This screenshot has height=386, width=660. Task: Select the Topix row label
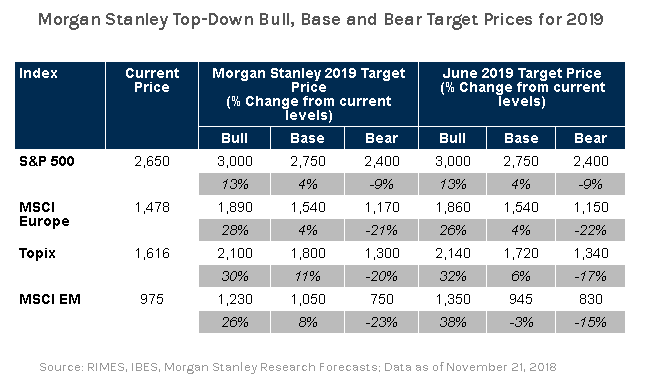[x=37, y=253]
